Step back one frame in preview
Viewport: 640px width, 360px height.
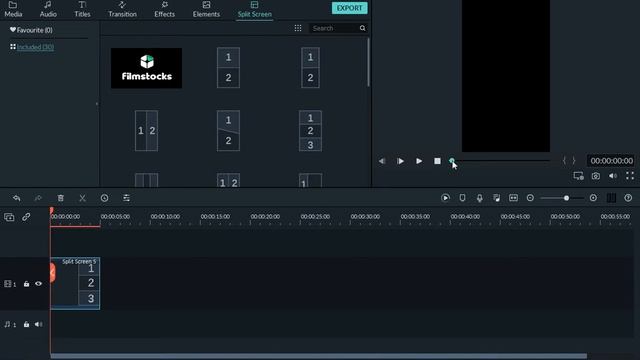point(382,161)
